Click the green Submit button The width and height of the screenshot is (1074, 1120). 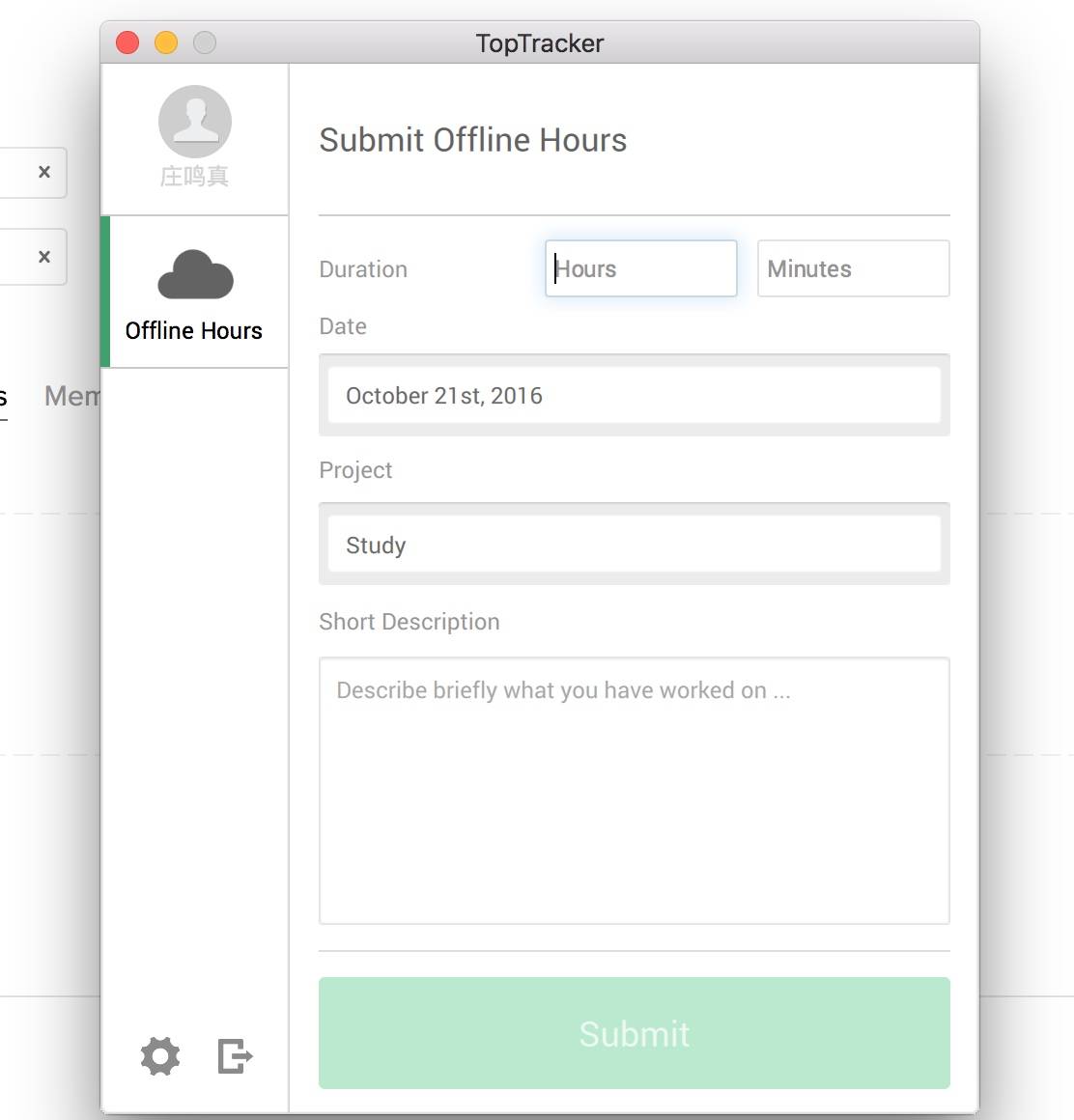635,1033
